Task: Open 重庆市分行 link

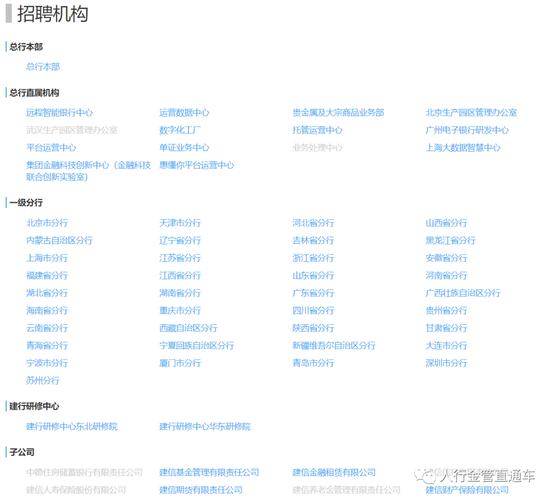Action: [x=180, y=310]
